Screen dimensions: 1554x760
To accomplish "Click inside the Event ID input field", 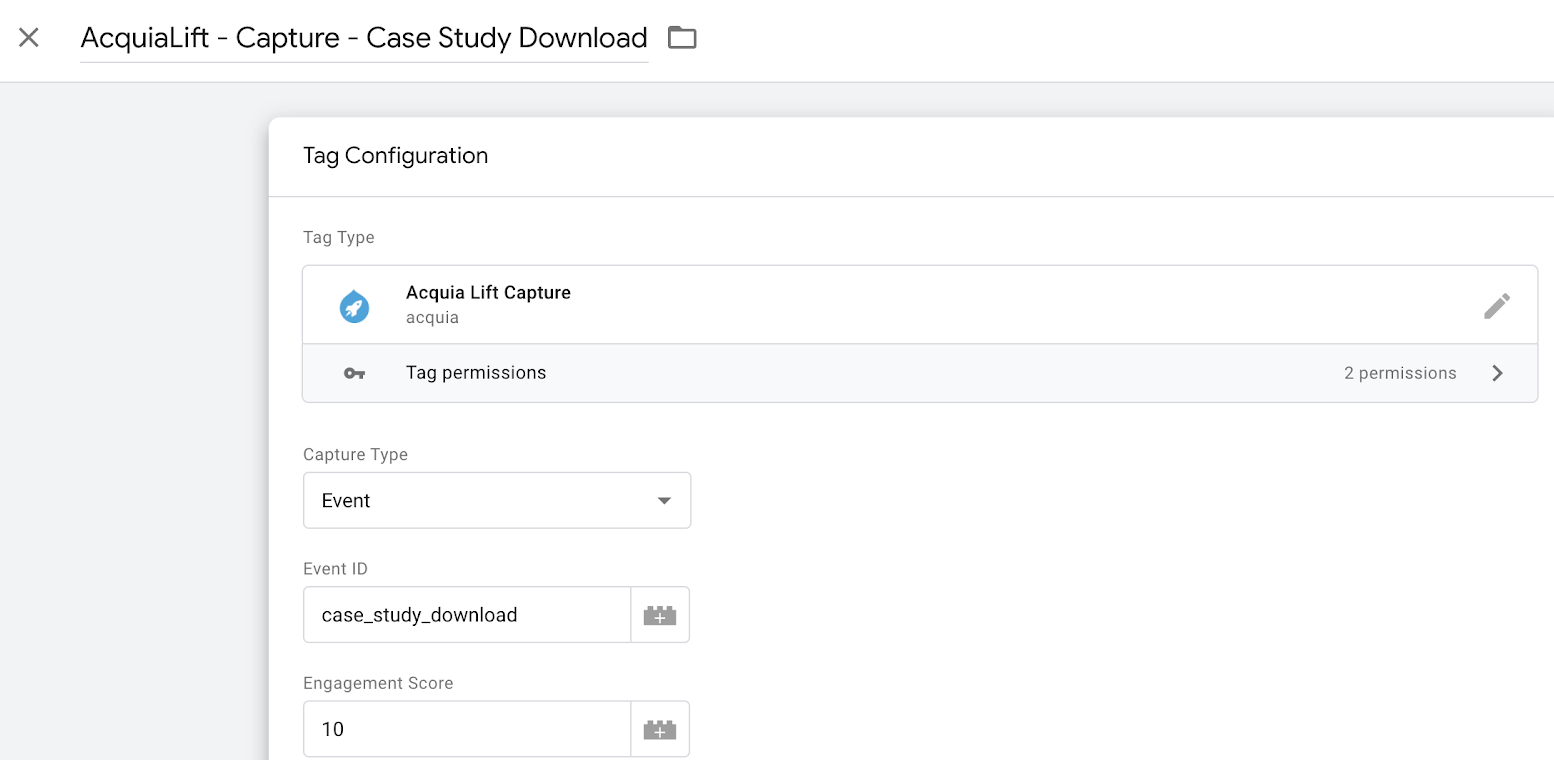I will (467, 614).
